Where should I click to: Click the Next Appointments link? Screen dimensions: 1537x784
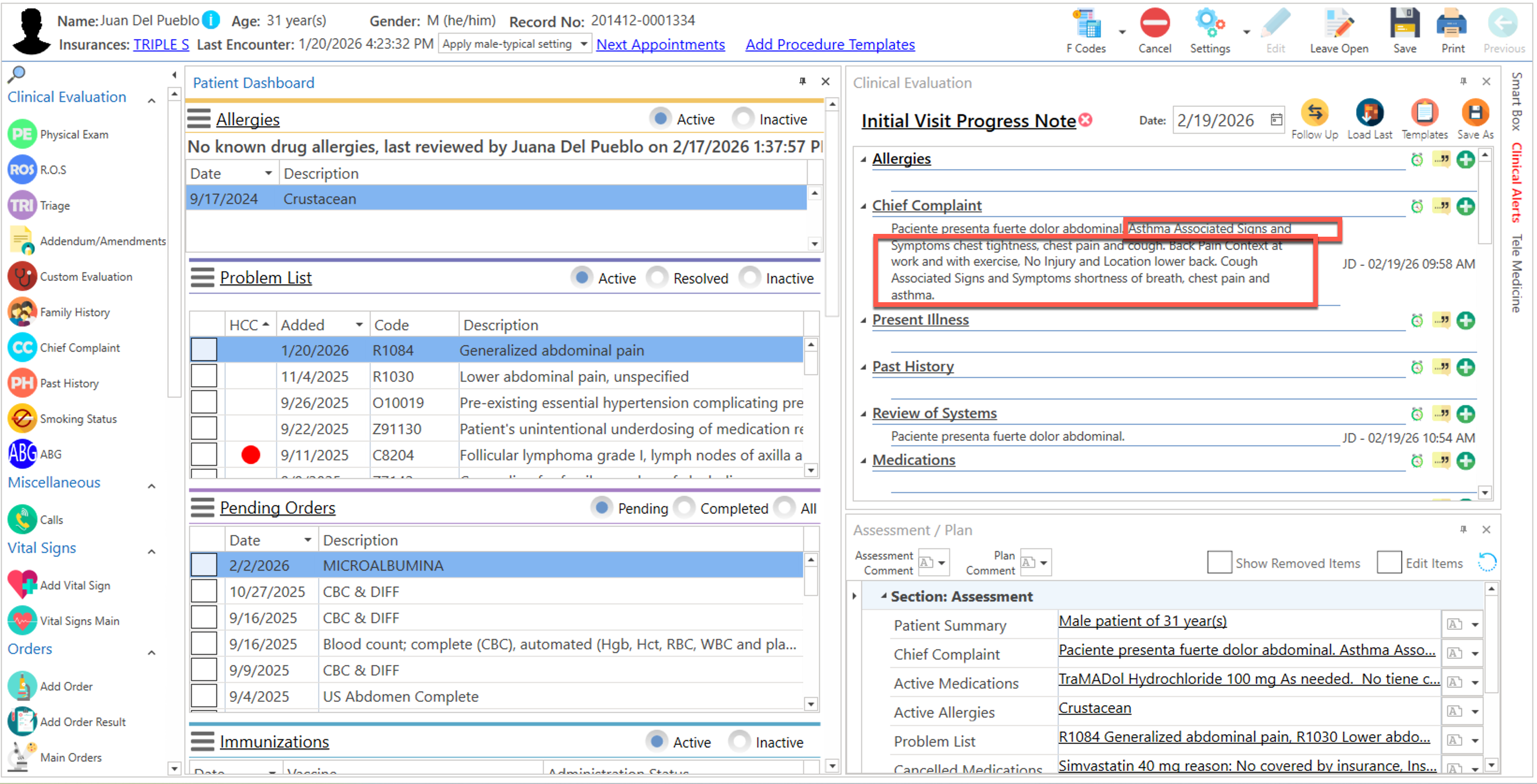[660, 44]
